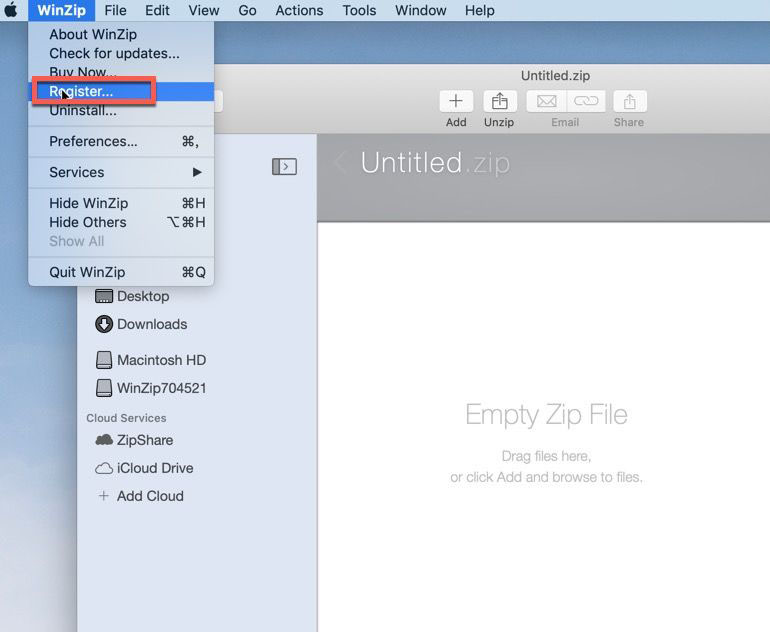Choose Hide Others
Screen dimensions: 770x632
121,222
